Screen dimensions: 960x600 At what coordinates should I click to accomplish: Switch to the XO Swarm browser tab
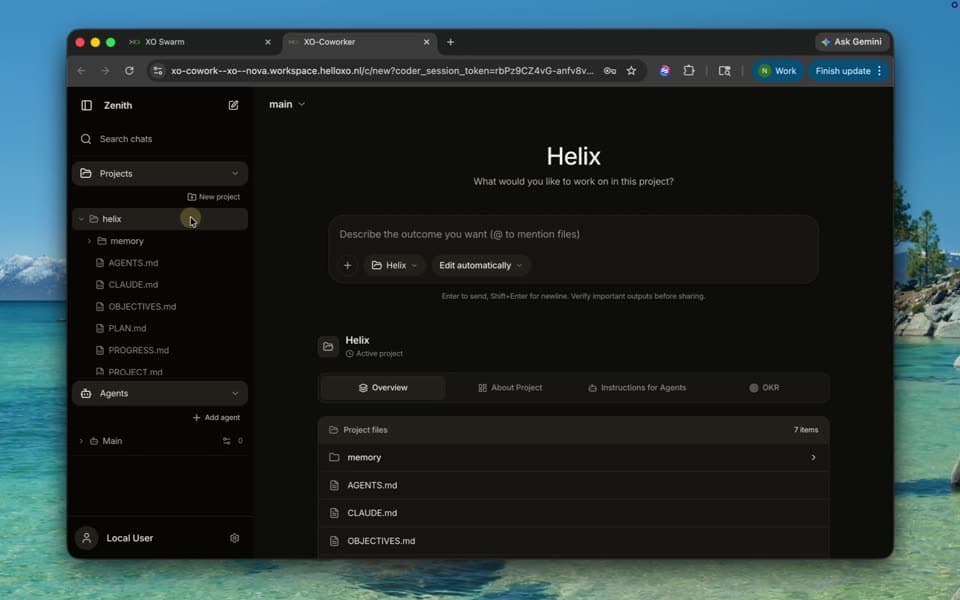200,42
